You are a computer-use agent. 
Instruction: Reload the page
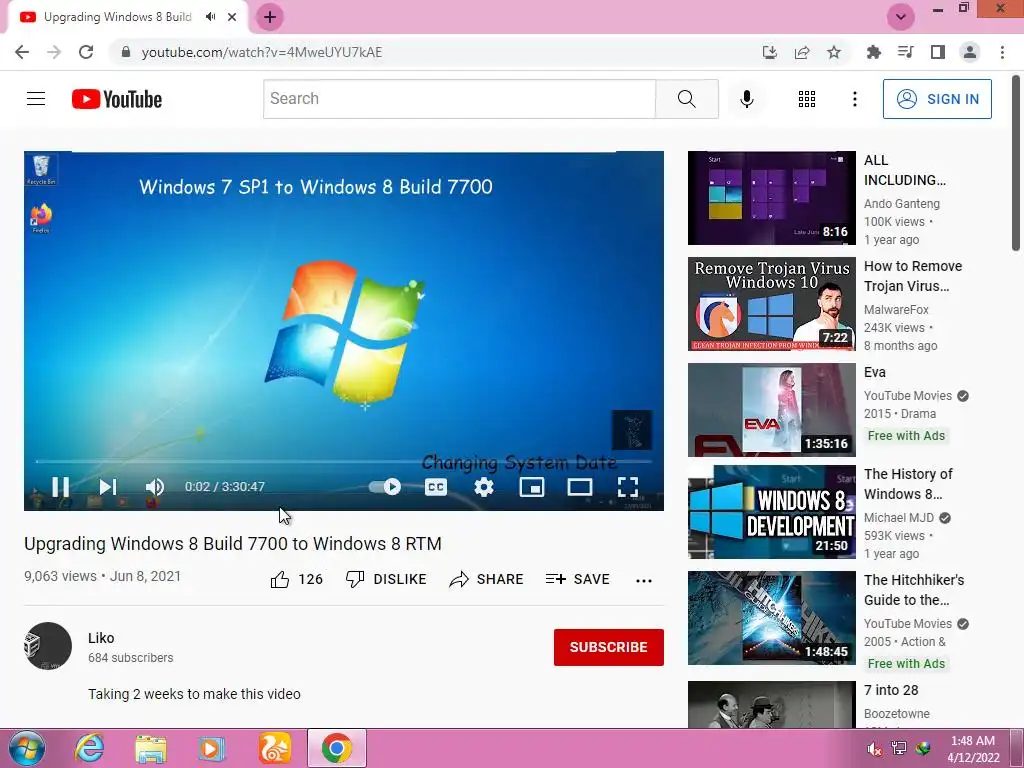tap(86, 52)
